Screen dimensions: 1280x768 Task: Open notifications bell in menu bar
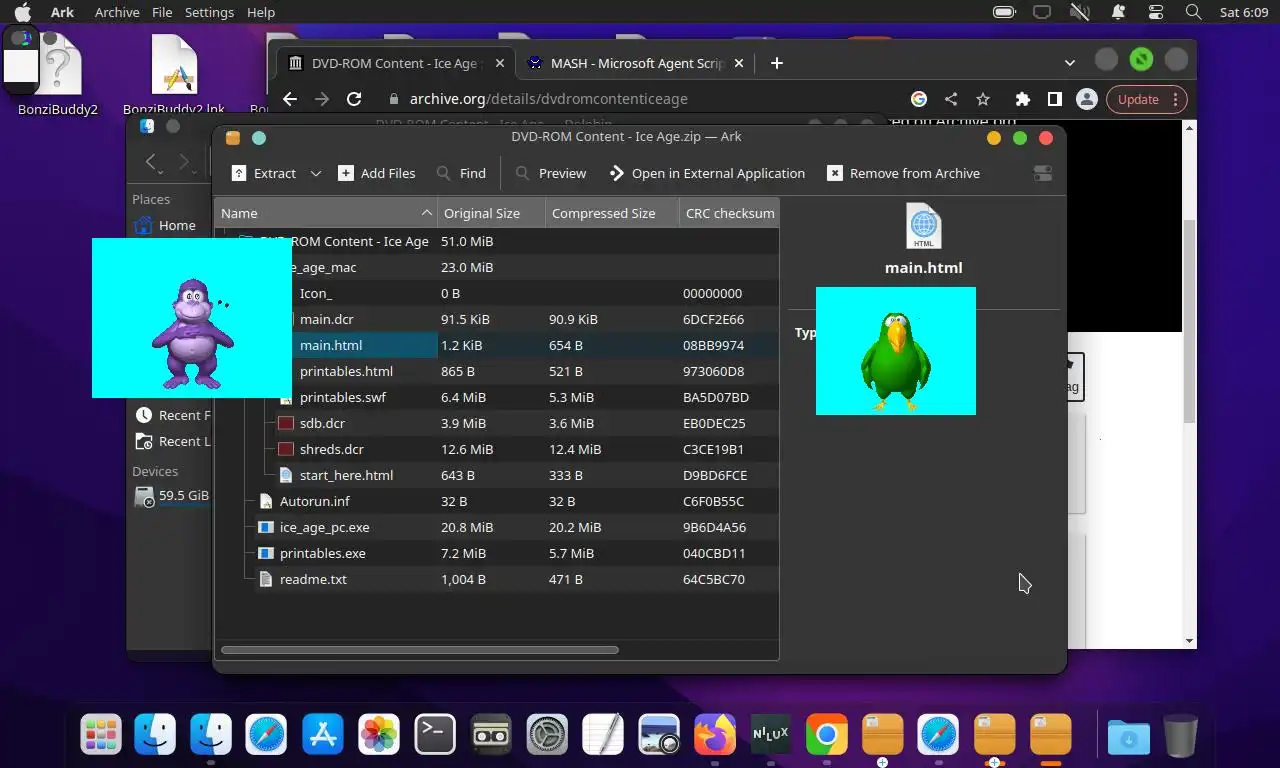(x=1117, y=12)
